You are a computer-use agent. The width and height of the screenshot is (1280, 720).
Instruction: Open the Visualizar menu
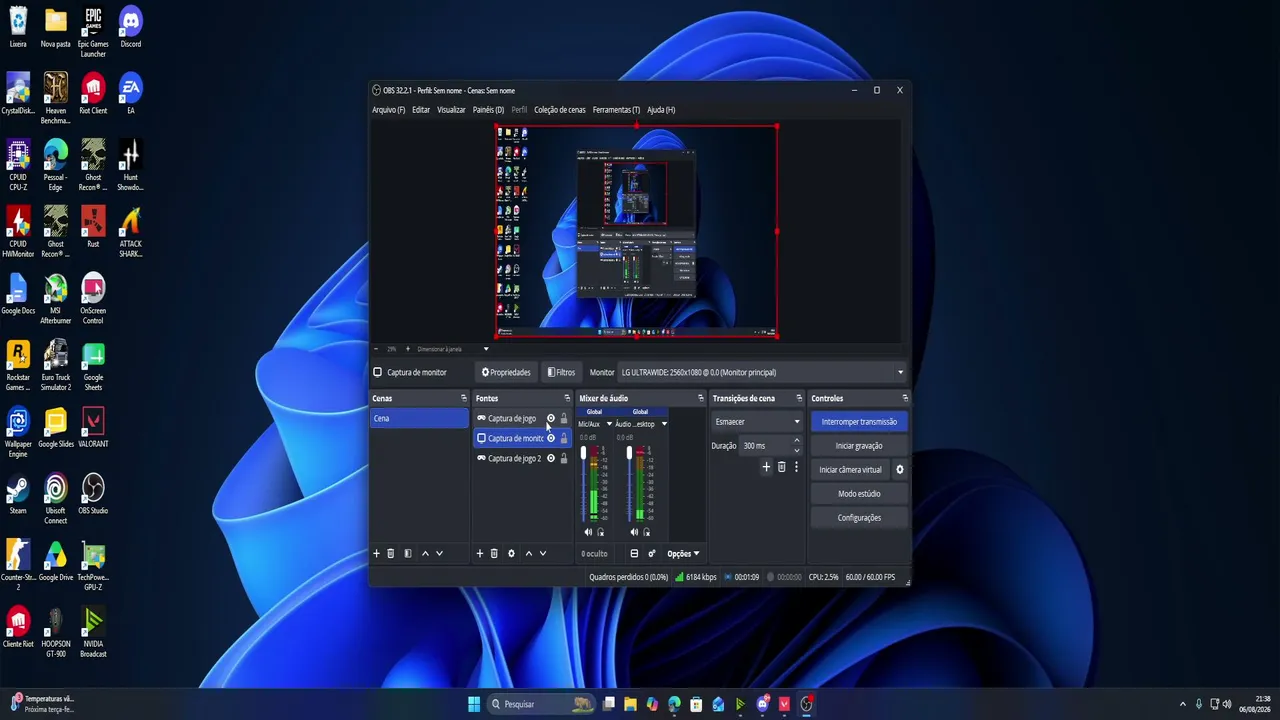point(451,110)
